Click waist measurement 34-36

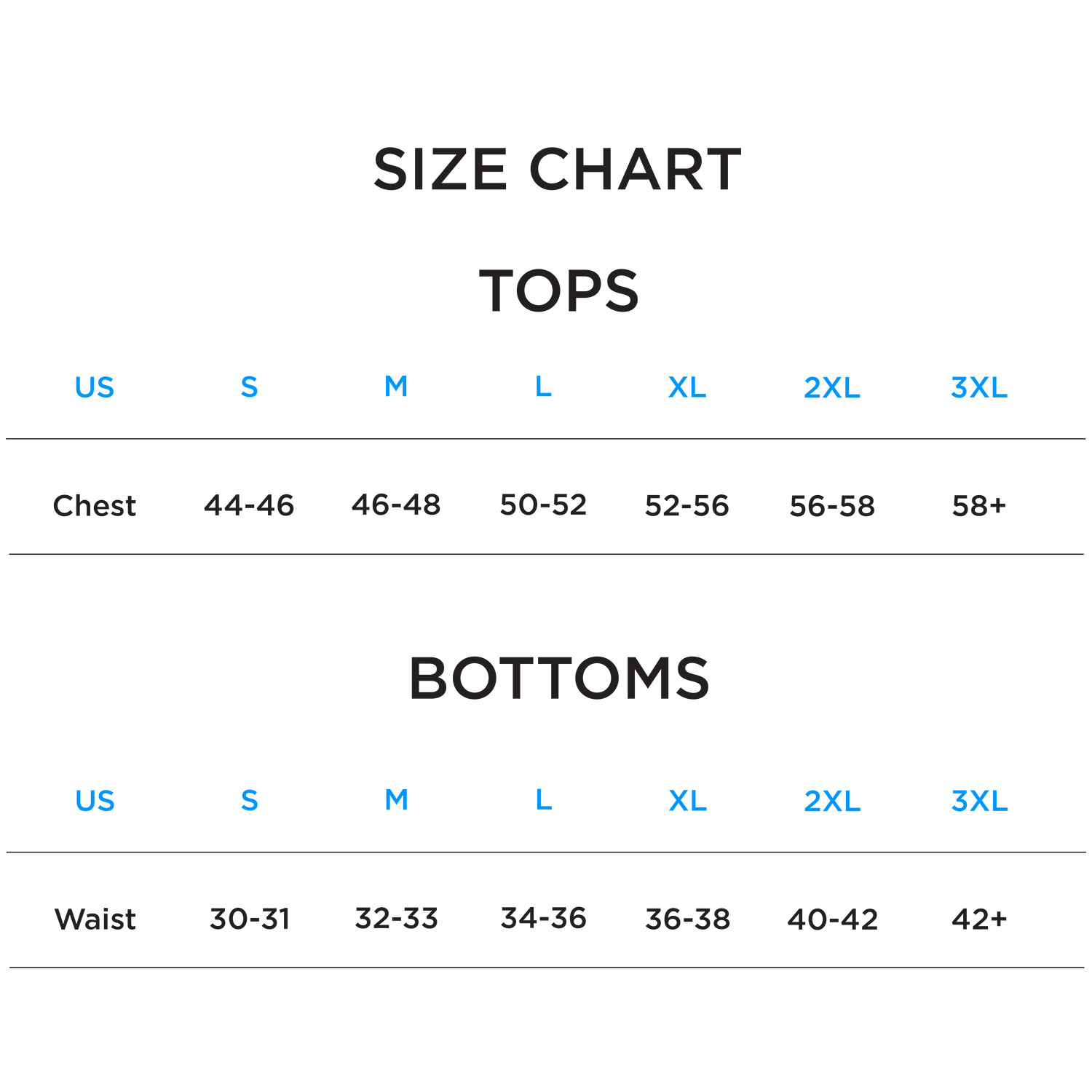pos(544,918)
